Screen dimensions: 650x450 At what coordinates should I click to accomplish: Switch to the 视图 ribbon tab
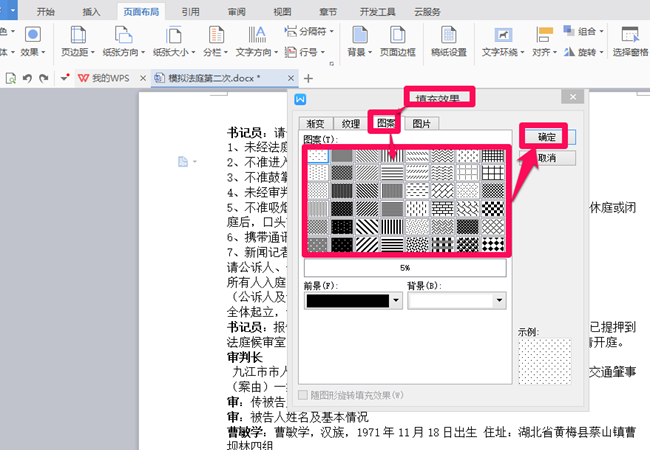(282, 12)
